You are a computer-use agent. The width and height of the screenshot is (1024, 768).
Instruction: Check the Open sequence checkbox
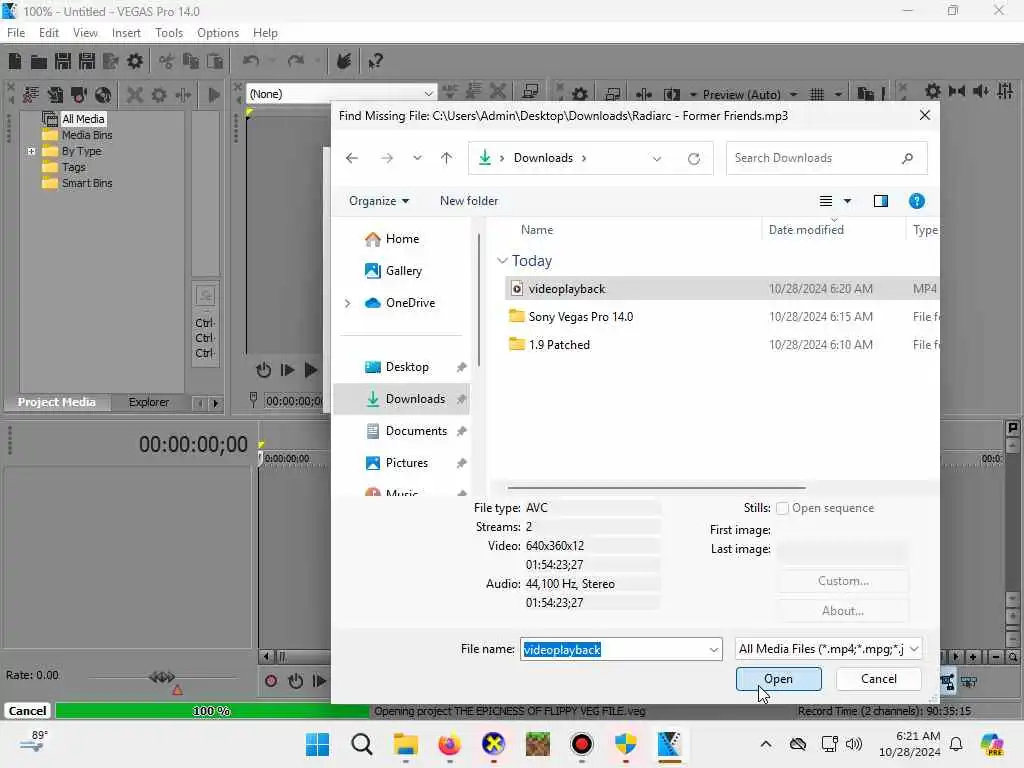pos(782,509)
